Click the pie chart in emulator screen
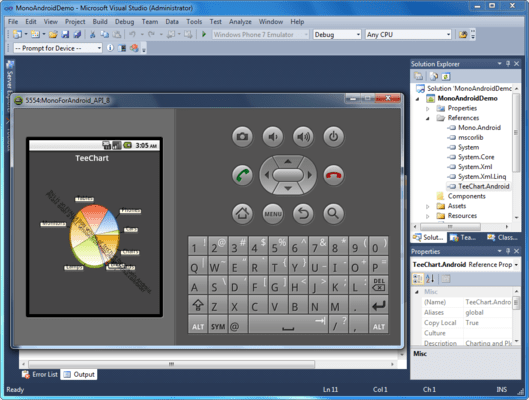Image resolution: width=529 pixels, height=400 pixels. (x=94, y=236)
